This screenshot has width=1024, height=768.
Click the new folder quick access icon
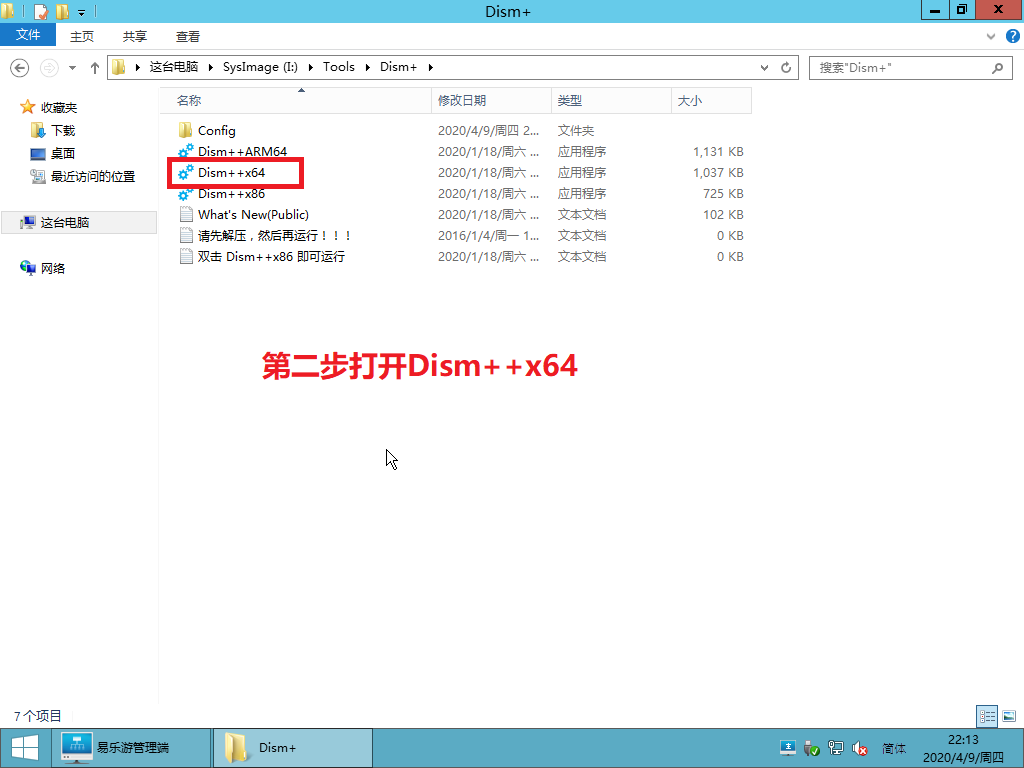(x=62, y=11)
